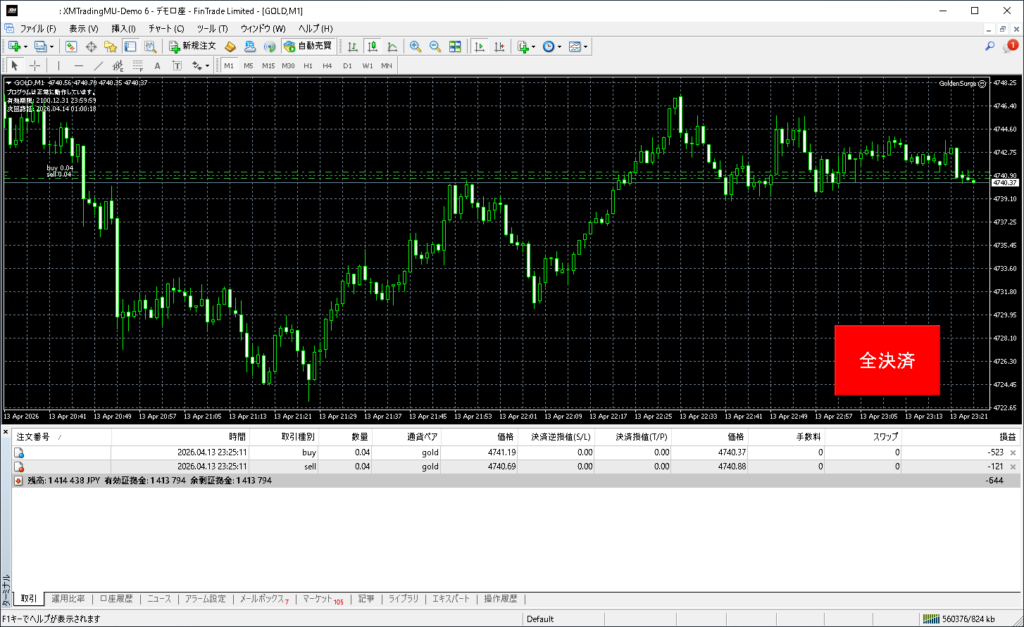This screenshot has height=627, width=1024.
Task: Toggle the 自動売買 auto-trading button
Action: (x=309, y=46)
